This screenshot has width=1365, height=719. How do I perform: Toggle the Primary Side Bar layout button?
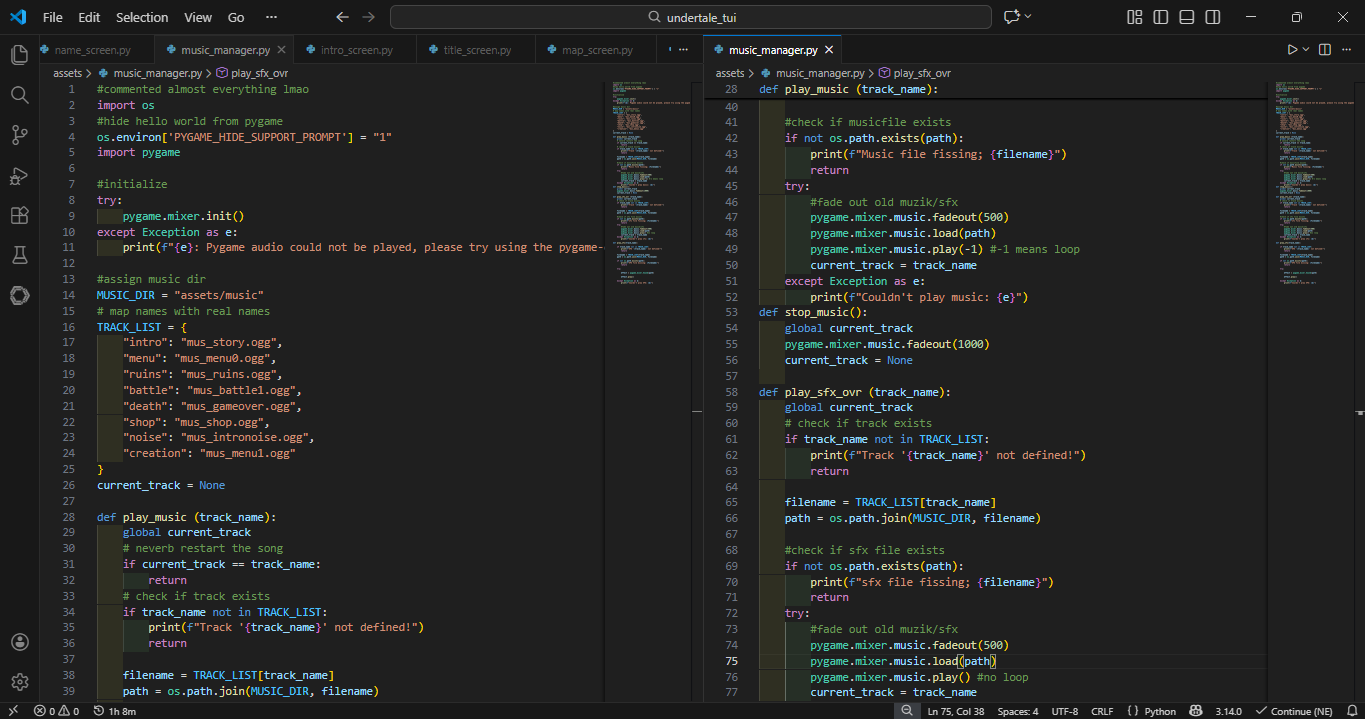[x=1160, y=17]
